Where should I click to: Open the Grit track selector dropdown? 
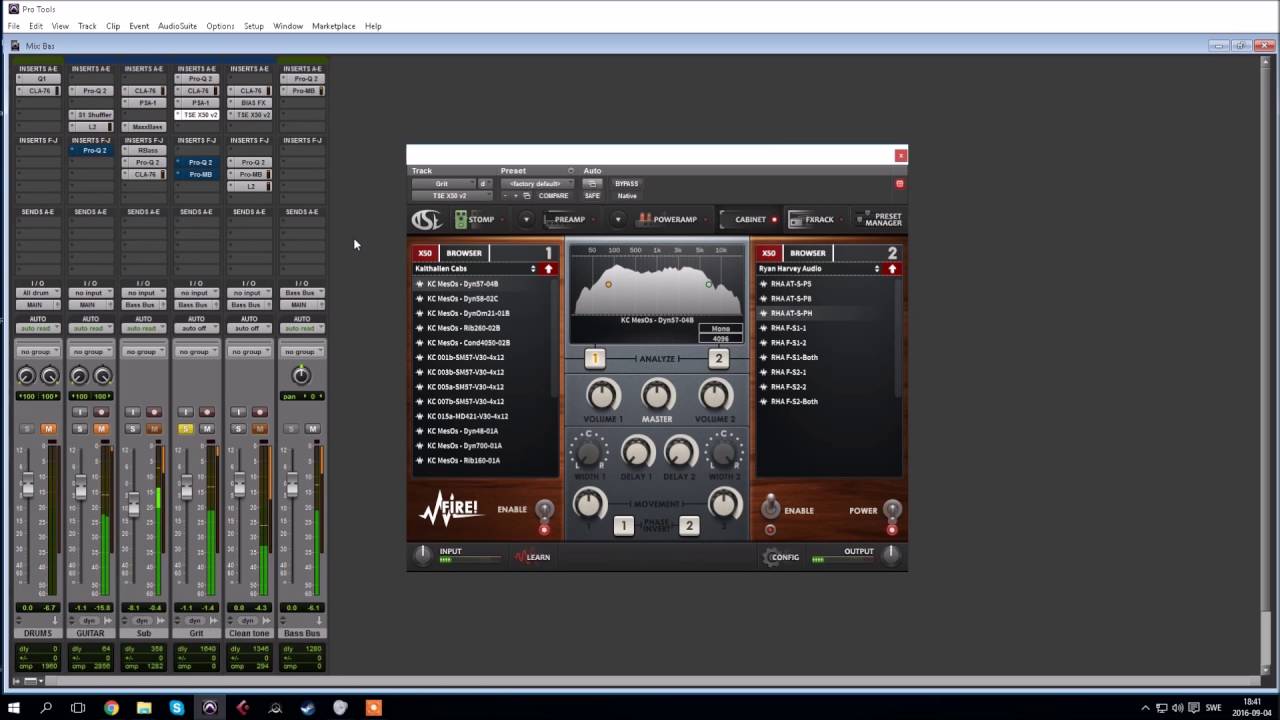tap(442, 184)
